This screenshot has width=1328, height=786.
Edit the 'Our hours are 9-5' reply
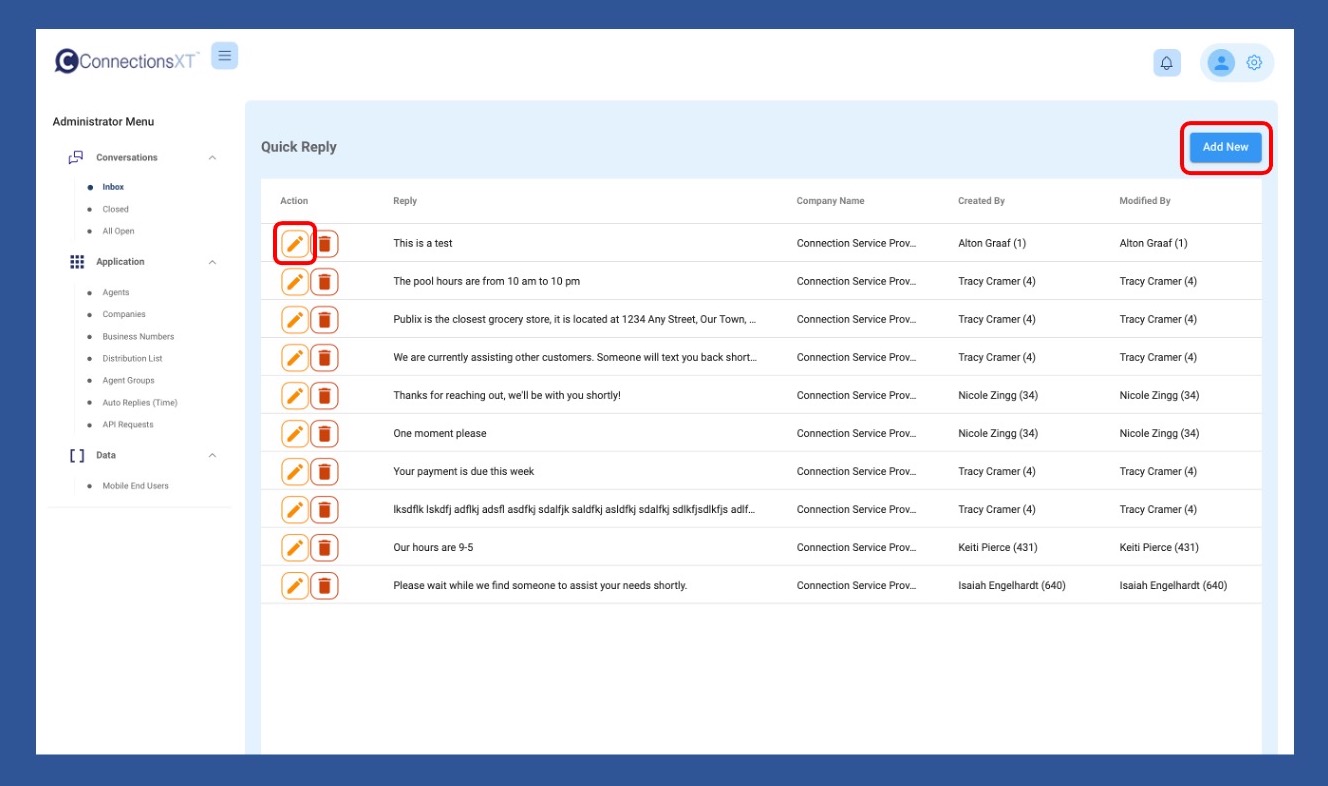[295, 548]
